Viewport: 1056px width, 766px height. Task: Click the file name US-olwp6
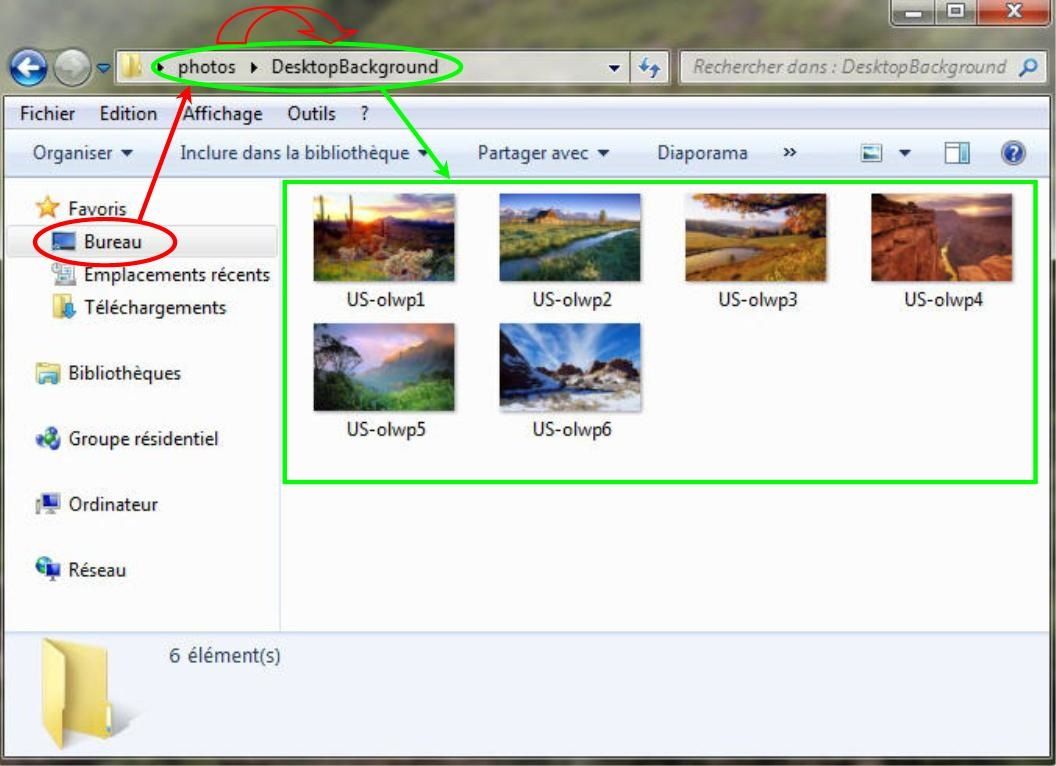pyautogui.click(x=572, y=429)
